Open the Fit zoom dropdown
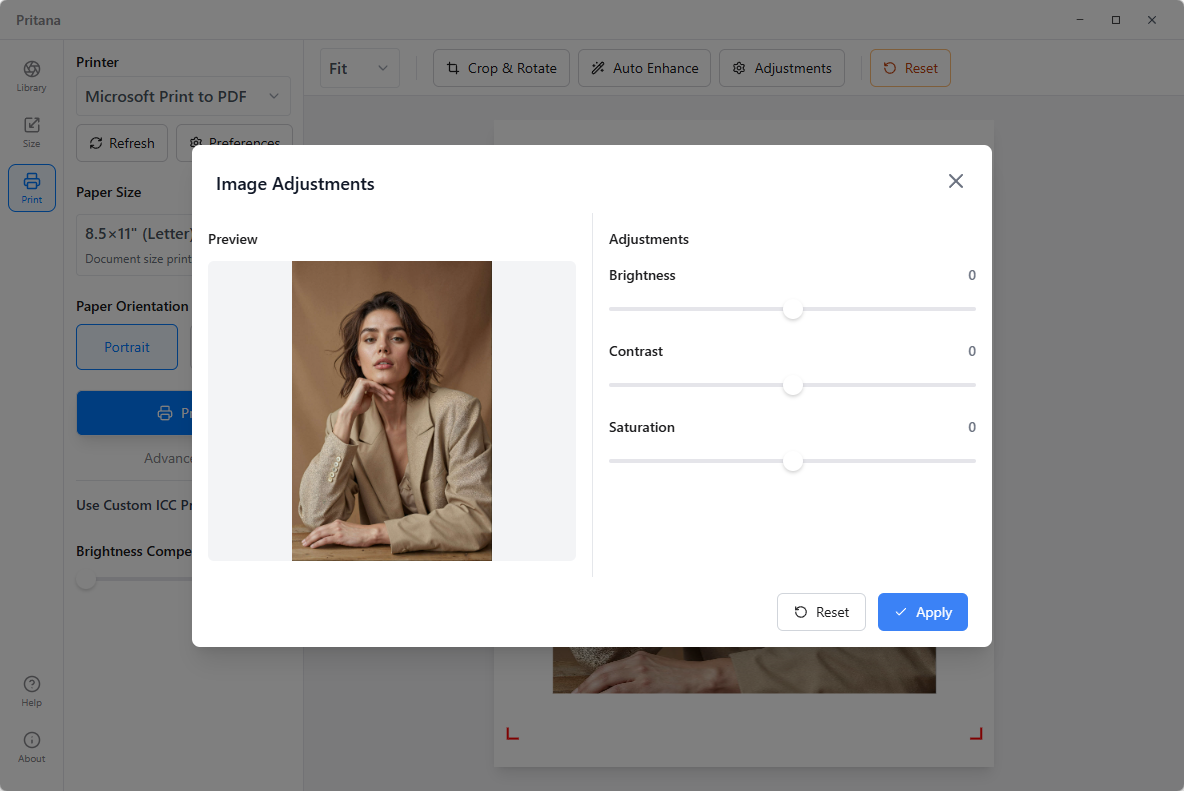 359,68
